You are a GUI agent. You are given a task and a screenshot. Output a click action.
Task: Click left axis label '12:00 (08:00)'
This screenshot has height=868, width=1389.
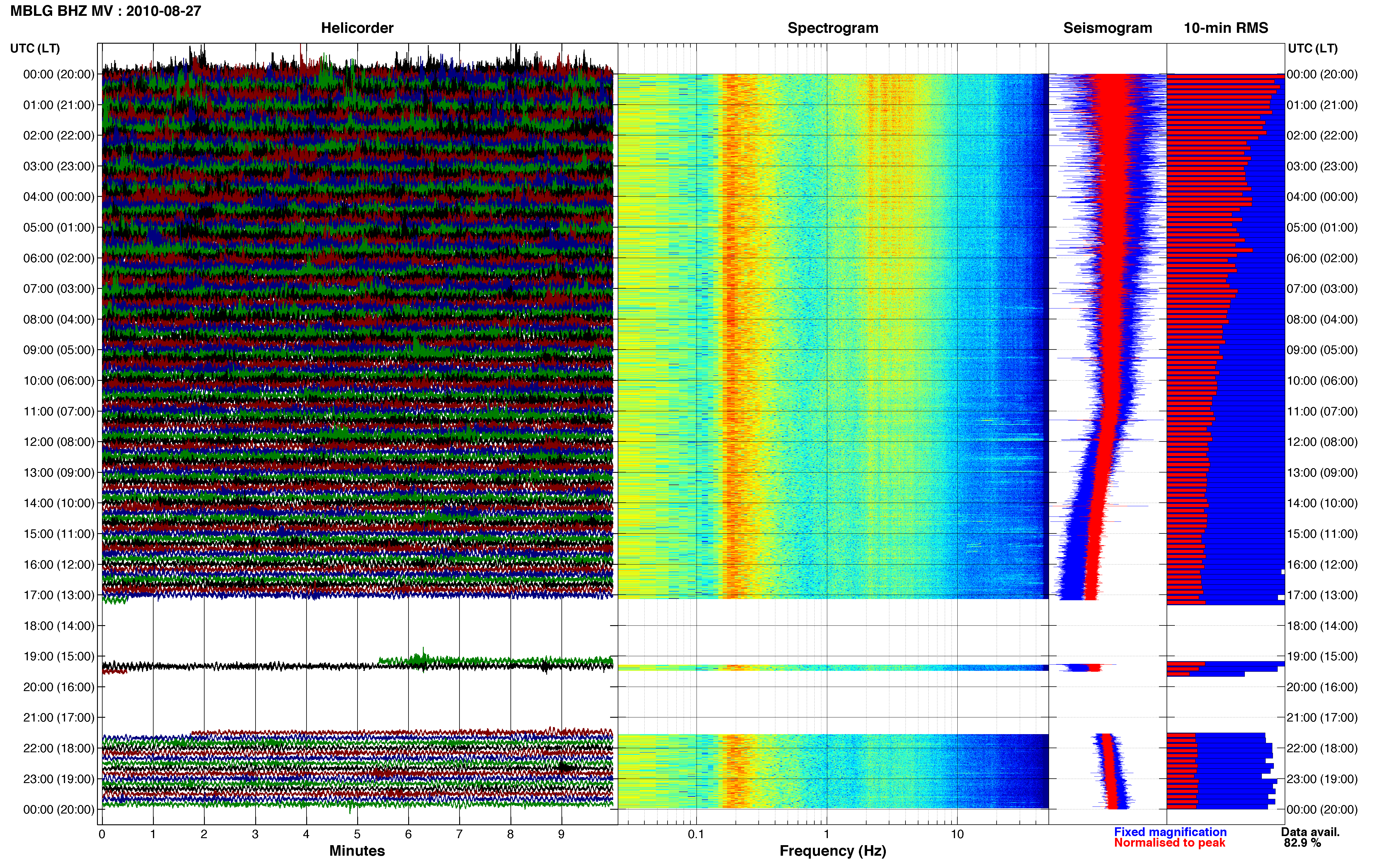click(59, 442)
